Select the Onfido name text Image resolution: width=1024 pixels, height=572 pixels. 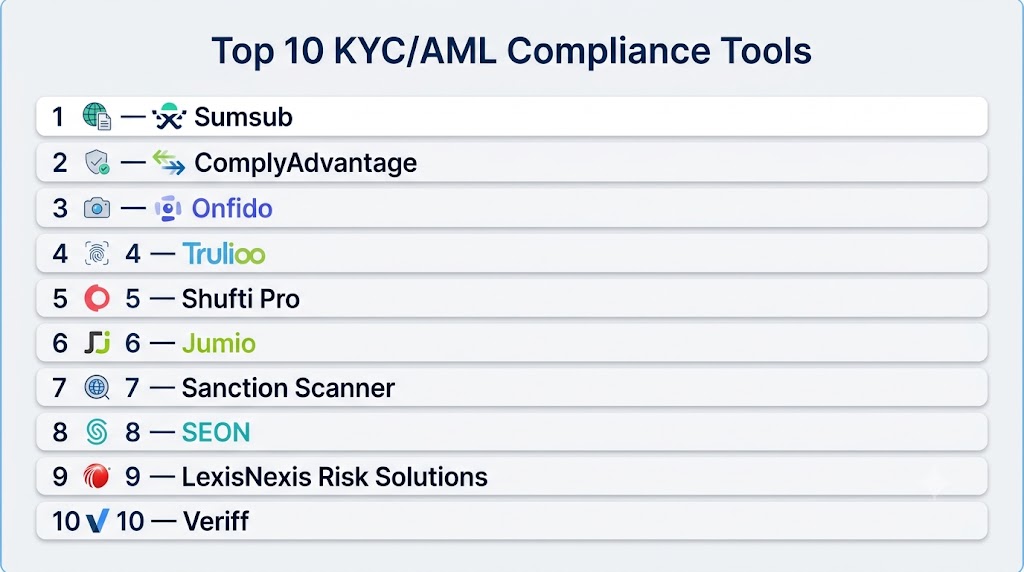[232, 209]
